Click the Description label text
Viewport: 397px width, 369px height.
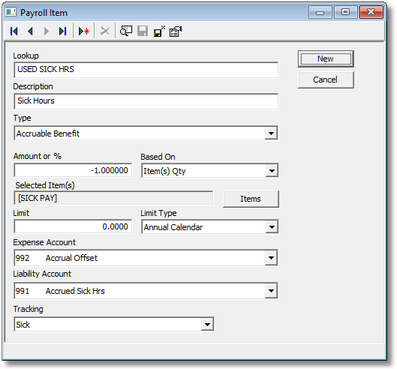pos(33,87)
